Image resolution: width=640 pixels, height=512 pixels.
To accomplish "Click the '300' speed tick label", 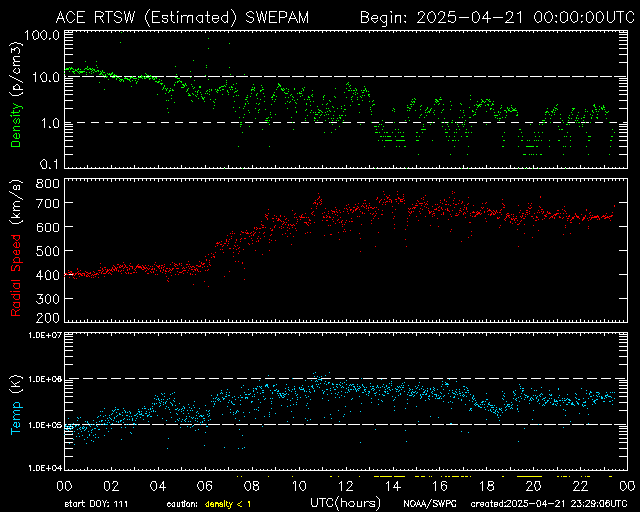I will click(48, 299).
